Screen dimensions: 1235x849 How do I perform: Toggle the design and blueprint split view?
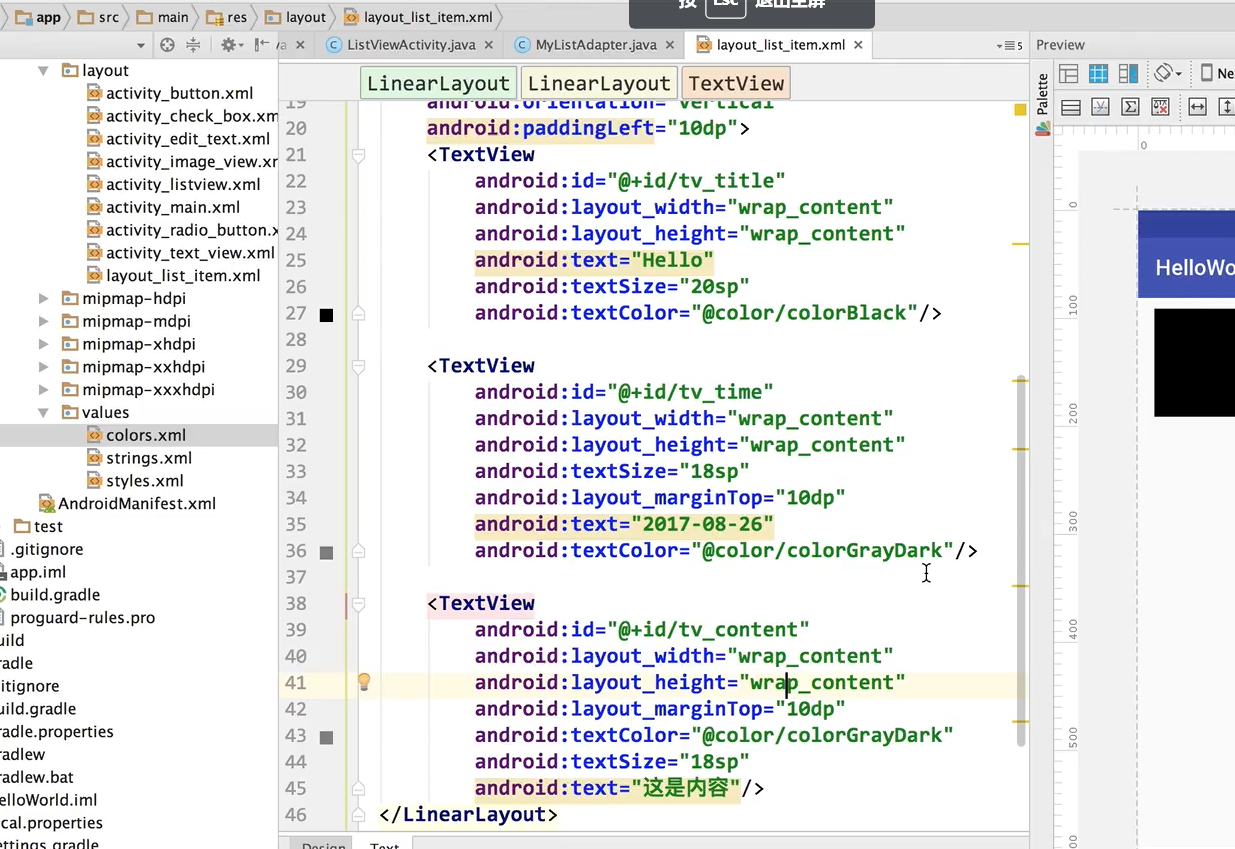1128,73
